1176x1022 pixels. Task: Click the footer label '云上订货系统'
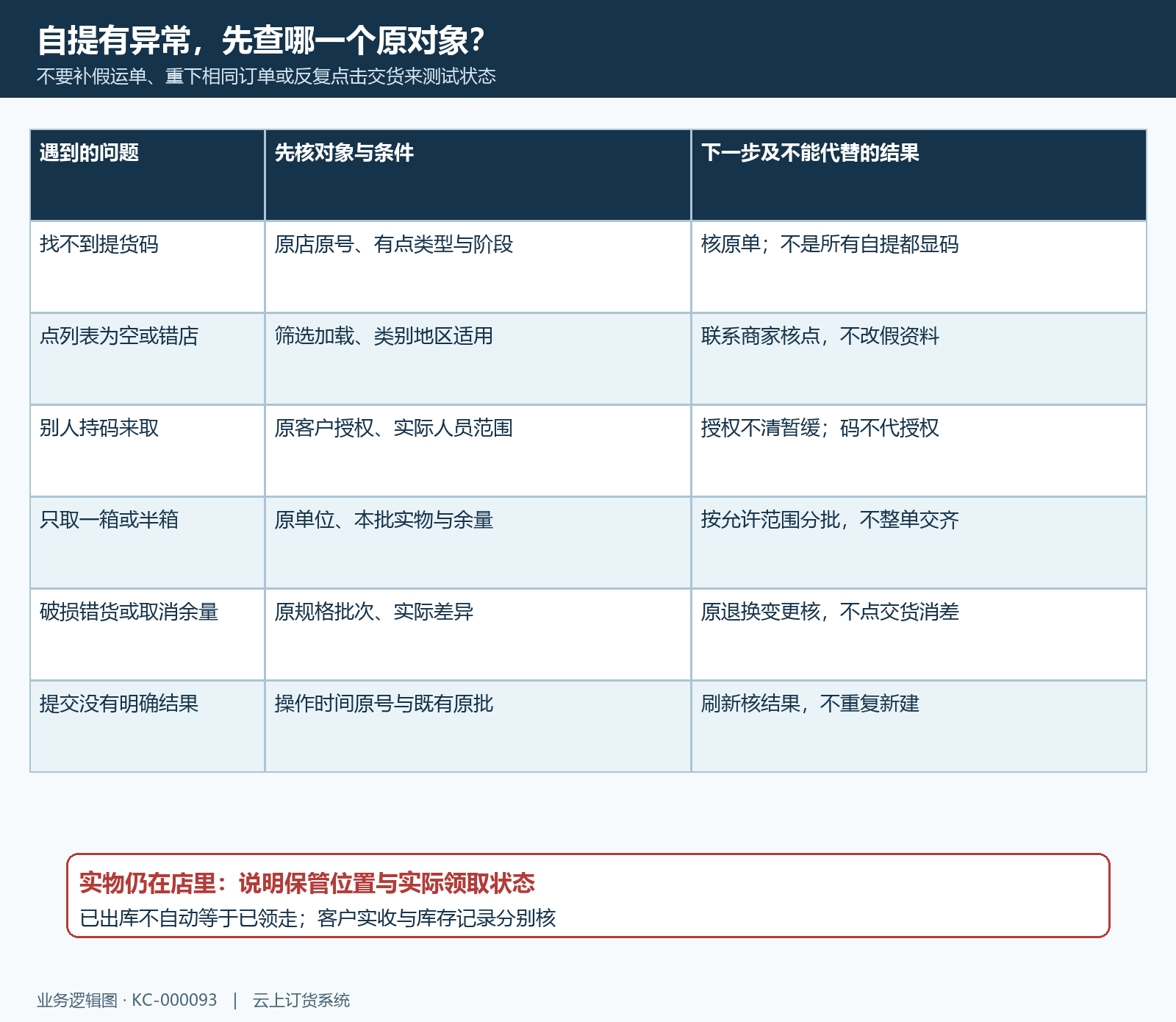(x=301, y=1000)
